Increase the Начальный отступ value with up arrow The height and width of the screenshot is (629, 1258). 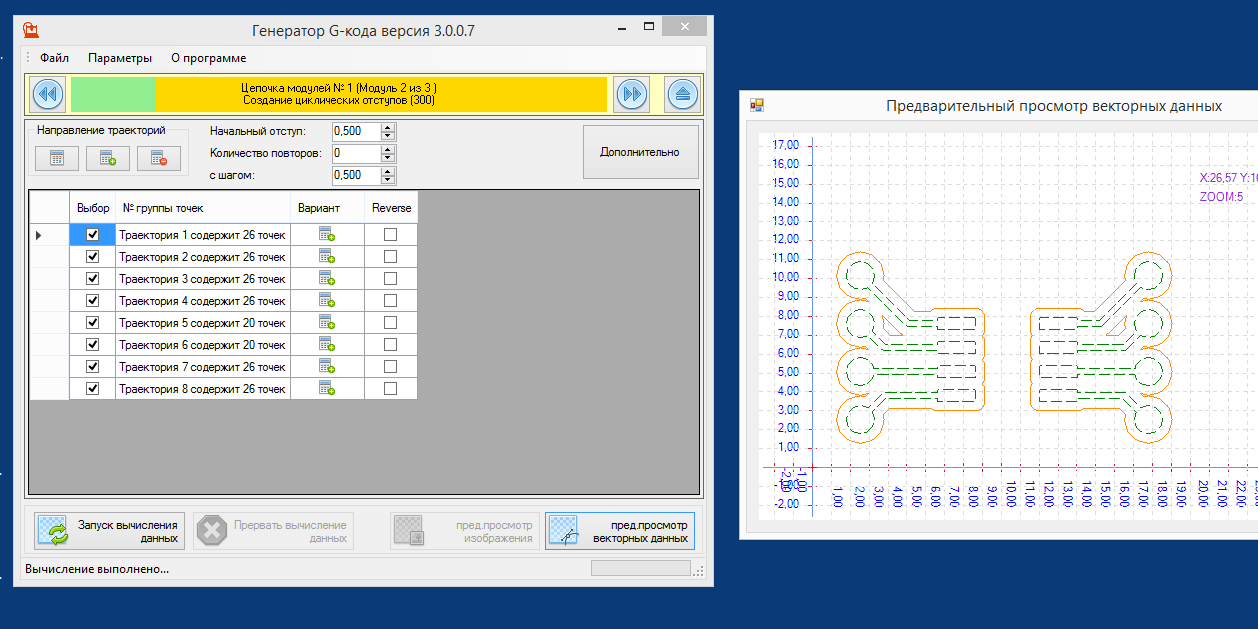click(388, 127)
